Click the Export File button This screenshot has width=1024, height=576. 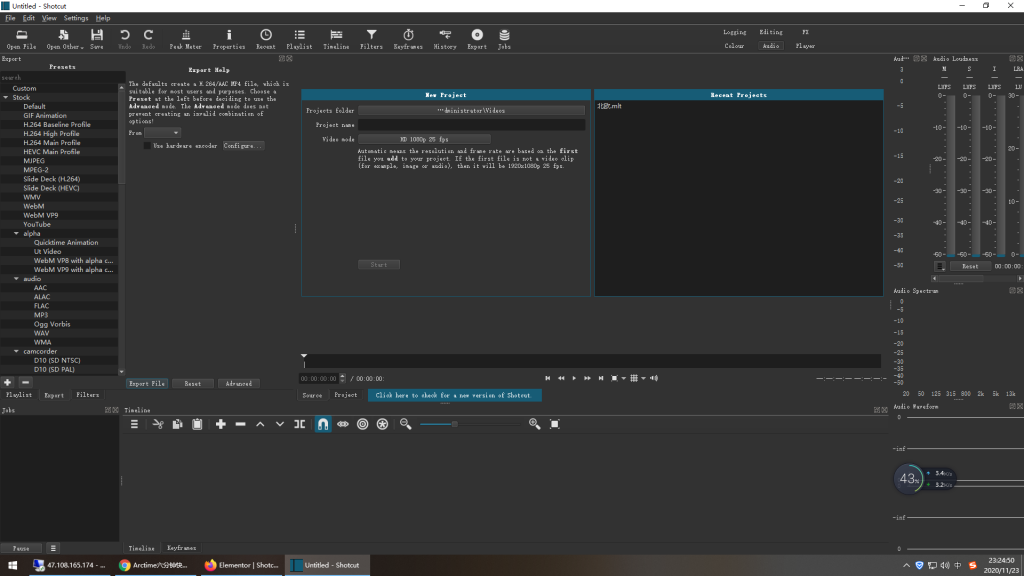point(147,383)
